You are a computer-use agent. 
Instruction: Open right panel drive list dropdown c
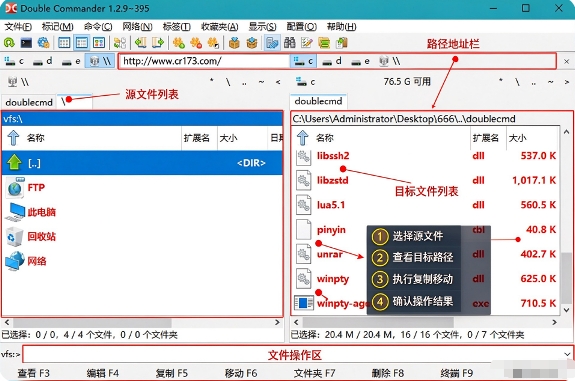tap(306, 82)
